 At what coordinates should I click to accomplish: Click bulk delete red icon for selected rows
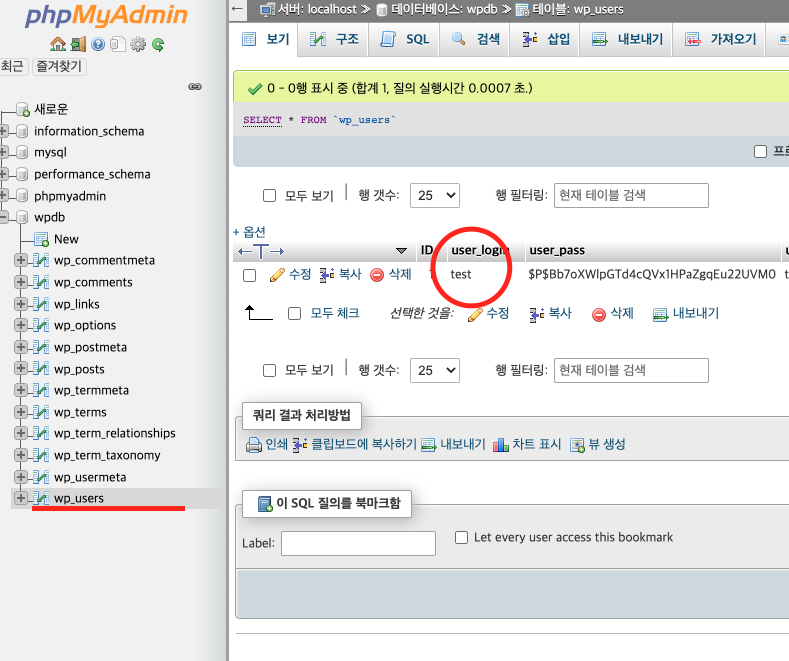[x=599, y=315]
